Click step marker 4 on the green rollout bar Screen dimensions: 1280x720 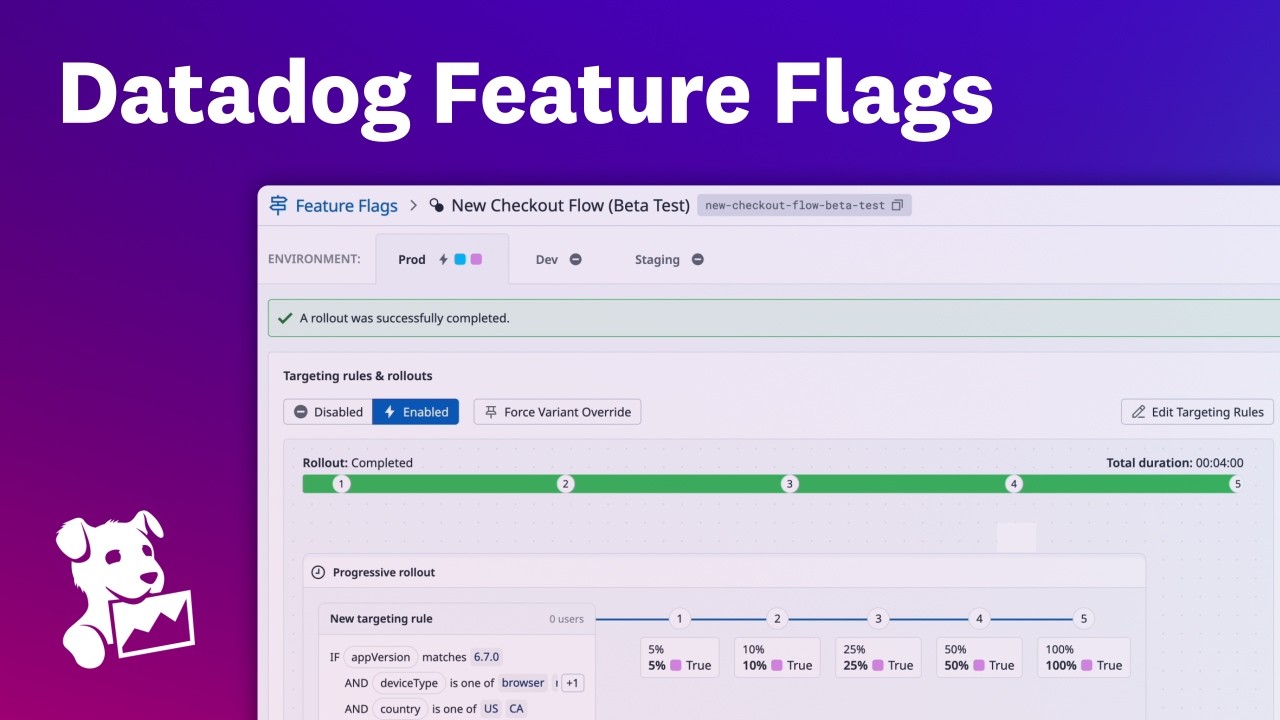(x=1014, y=484)
